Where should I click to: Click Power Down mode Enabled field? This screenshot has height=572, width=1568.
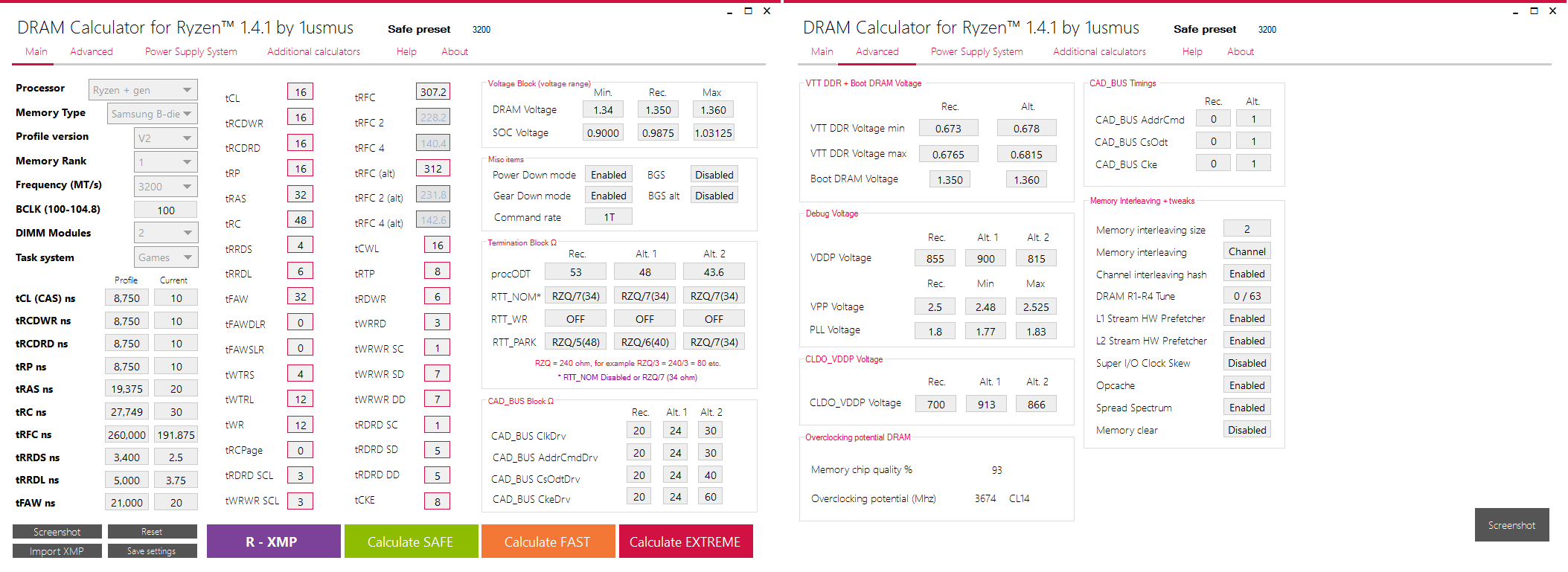pyautogui.click(x=609, y=175)
